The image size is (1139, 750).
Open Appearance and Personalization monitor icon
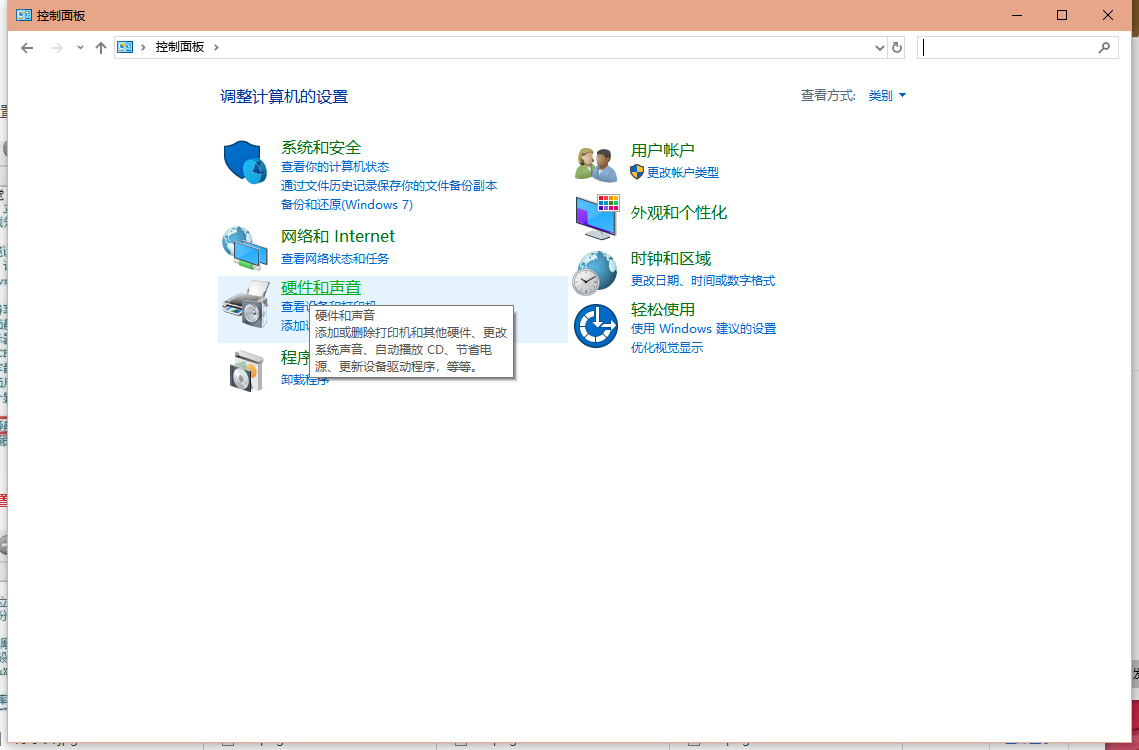coord(596,216)
